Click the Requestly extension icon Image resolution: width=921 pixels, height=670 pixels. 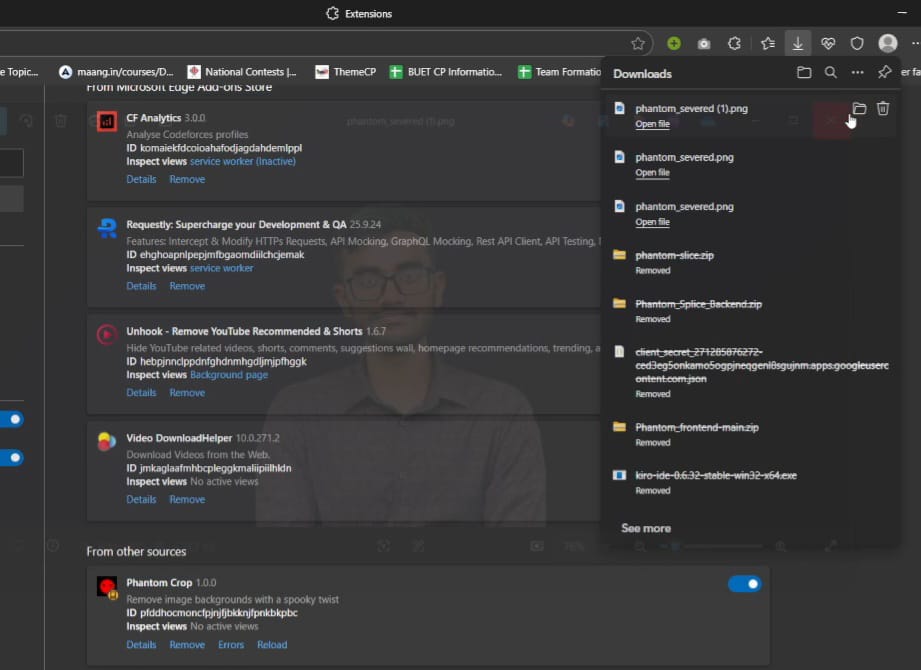[x=107, y=228]
